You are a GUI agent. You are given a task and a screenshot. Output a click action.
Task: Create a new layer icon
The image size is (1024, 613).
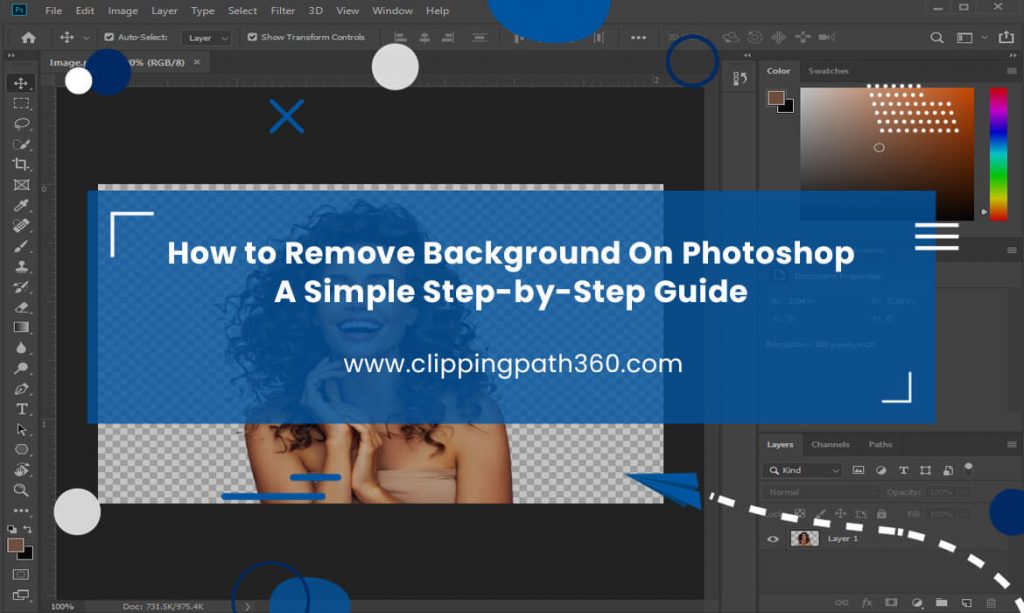tap(967, 603)
